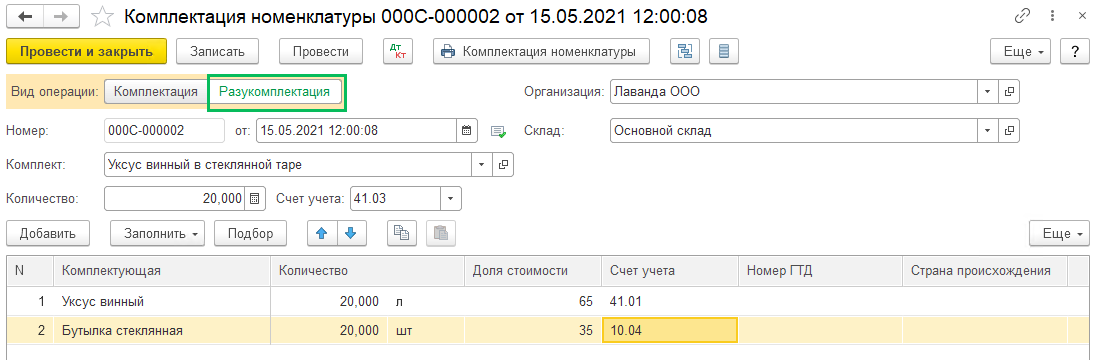Click the Провести и закрыть button

pyautogui.click(x=87, y=51)
